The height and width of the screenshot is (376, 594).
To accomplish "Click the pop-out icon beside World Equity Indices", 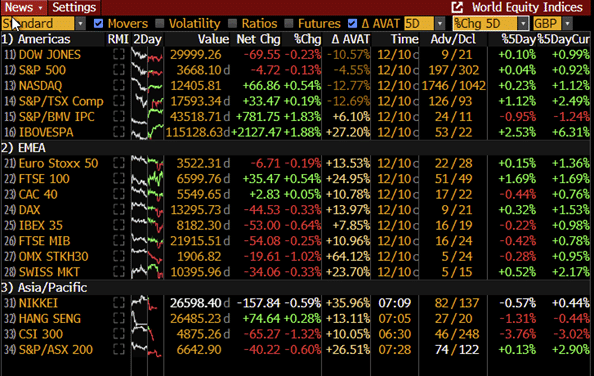I will click(x=457, y=7).
